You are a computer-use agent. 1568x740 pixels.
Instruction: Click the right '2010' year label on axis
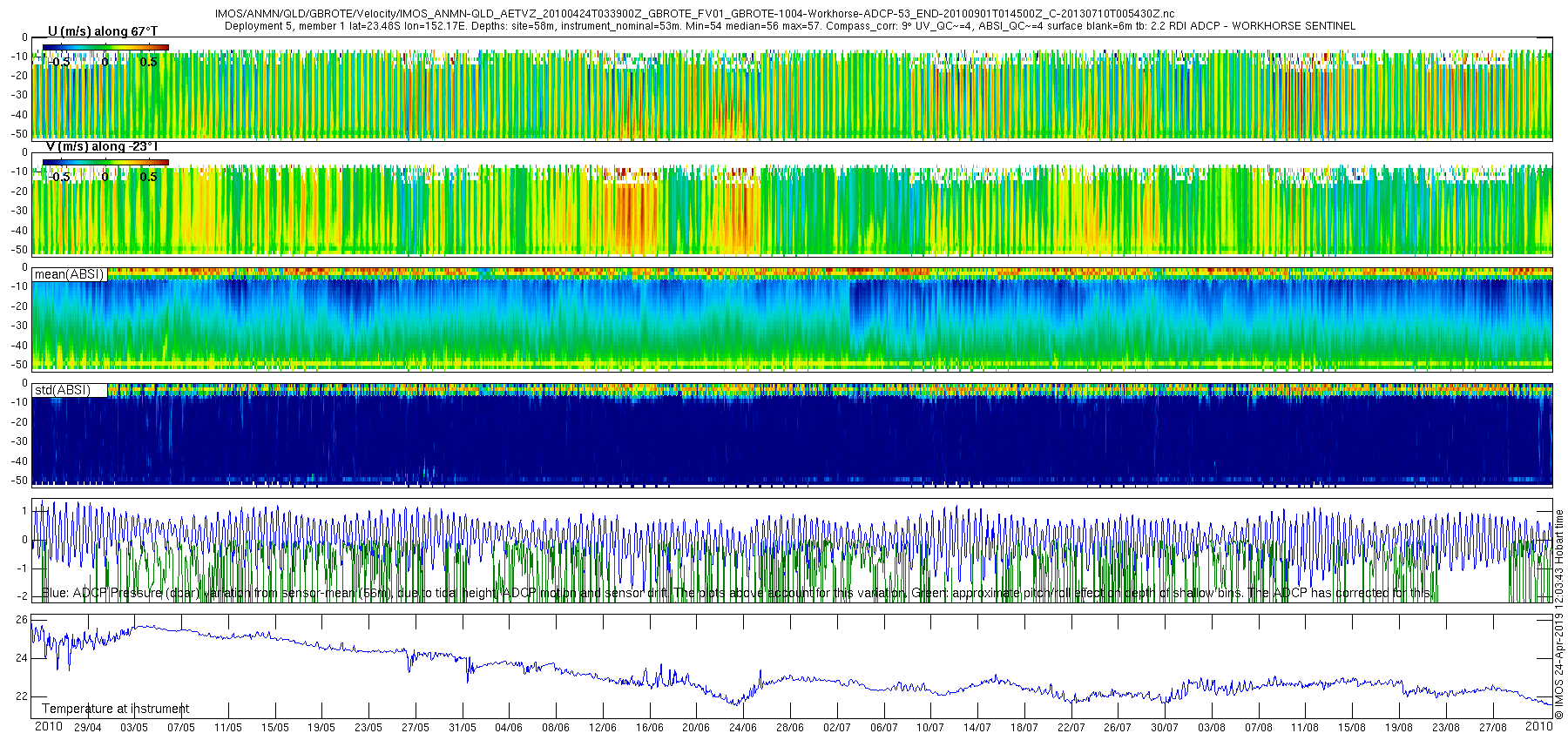coord(1538,726)
